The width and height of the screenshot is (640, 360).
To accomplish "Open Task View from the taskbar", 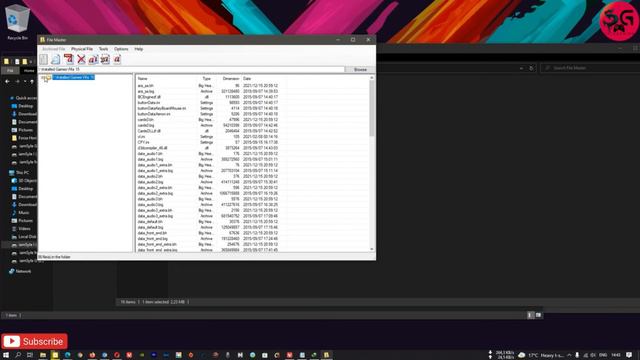I will pos(30,355).
